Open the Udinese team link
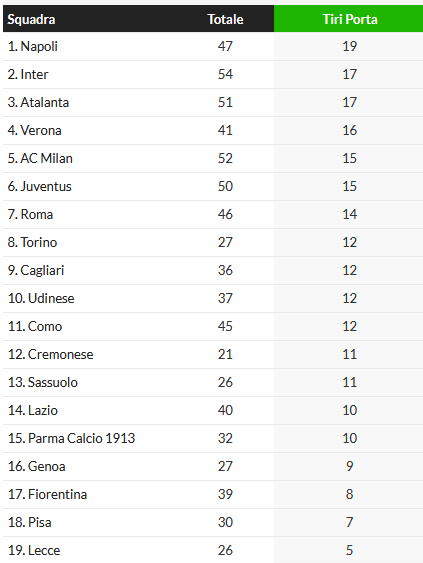 click(51, 298)
